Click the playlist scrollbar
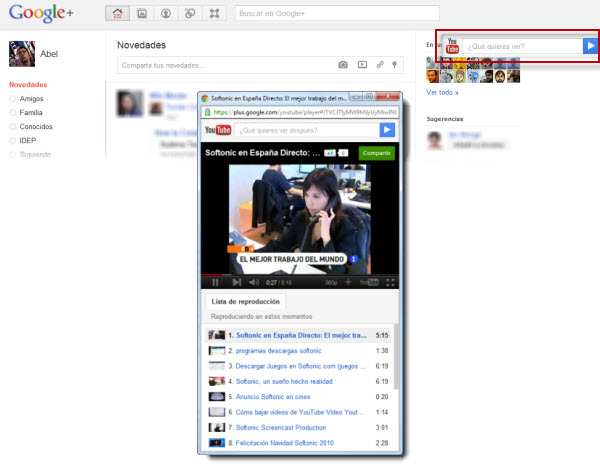 coord(396,357)
